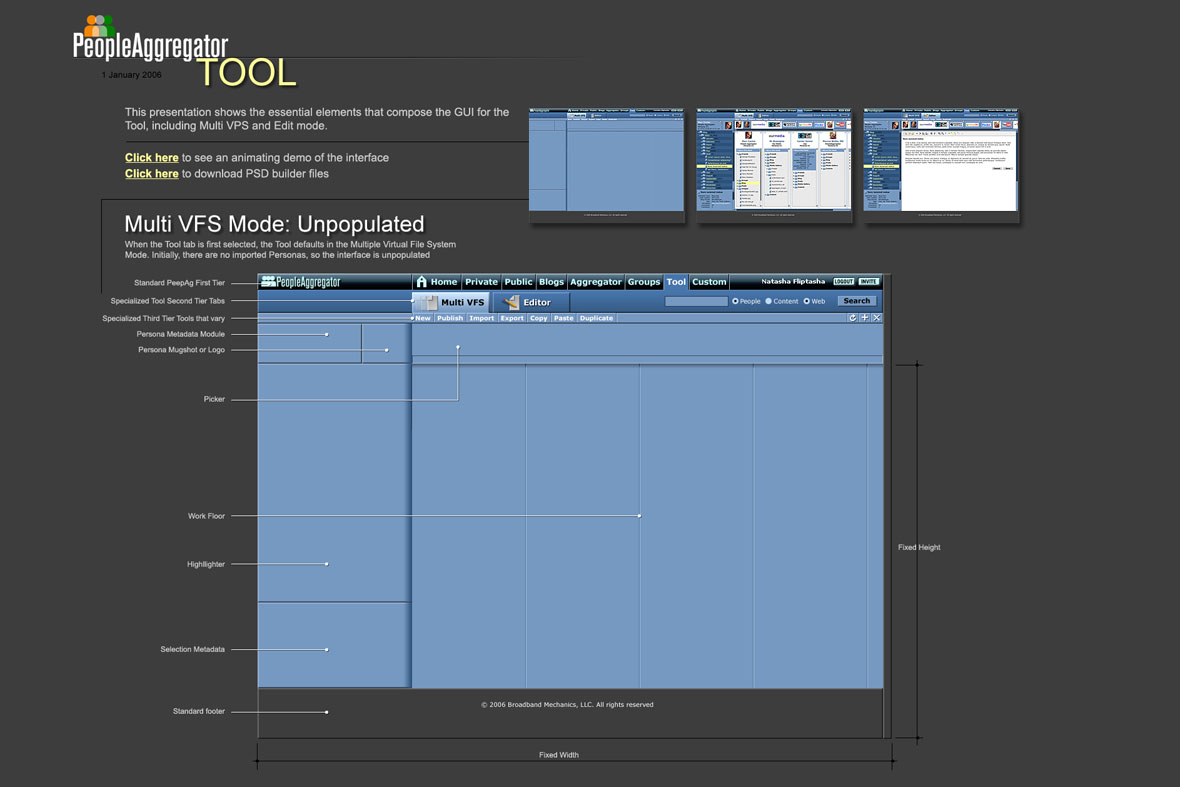Click the heading "Multi VFS Mode: Unpopulated"

click(x=275, y=224)
